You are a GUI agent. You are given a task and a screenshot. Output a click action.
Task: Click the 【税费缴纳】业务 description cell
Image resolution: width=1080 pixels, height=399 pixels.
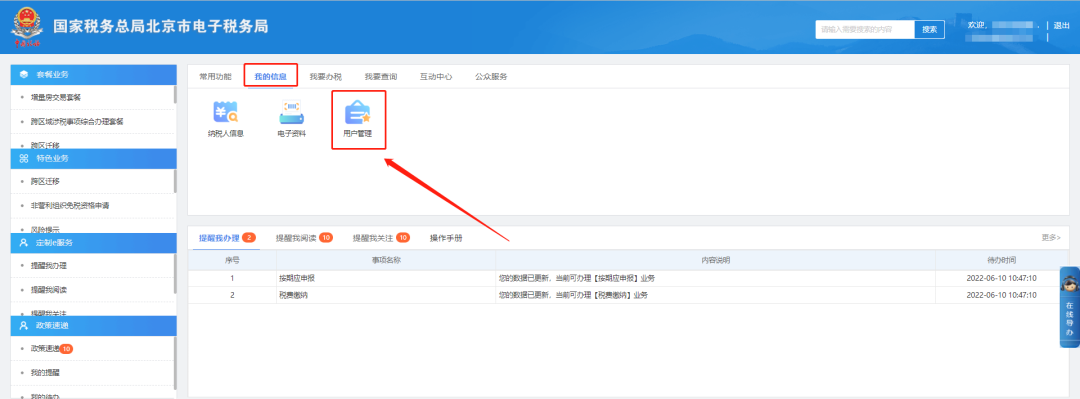coord(716,295)
